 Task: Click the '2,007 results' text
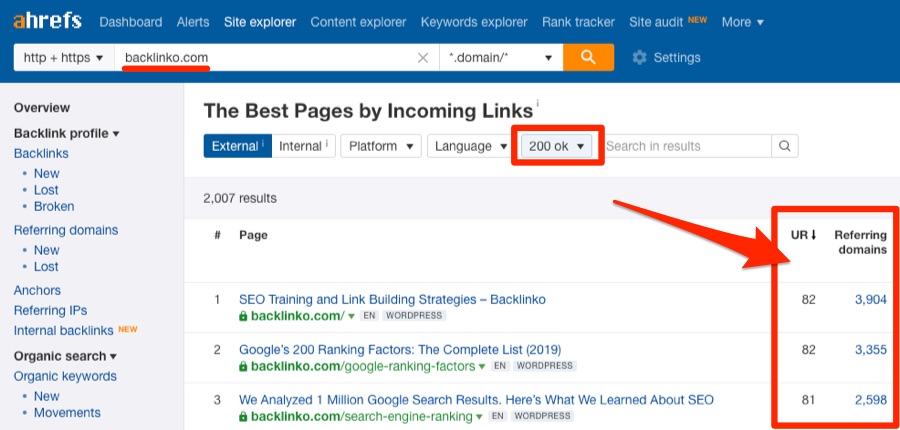click(240, 199)
